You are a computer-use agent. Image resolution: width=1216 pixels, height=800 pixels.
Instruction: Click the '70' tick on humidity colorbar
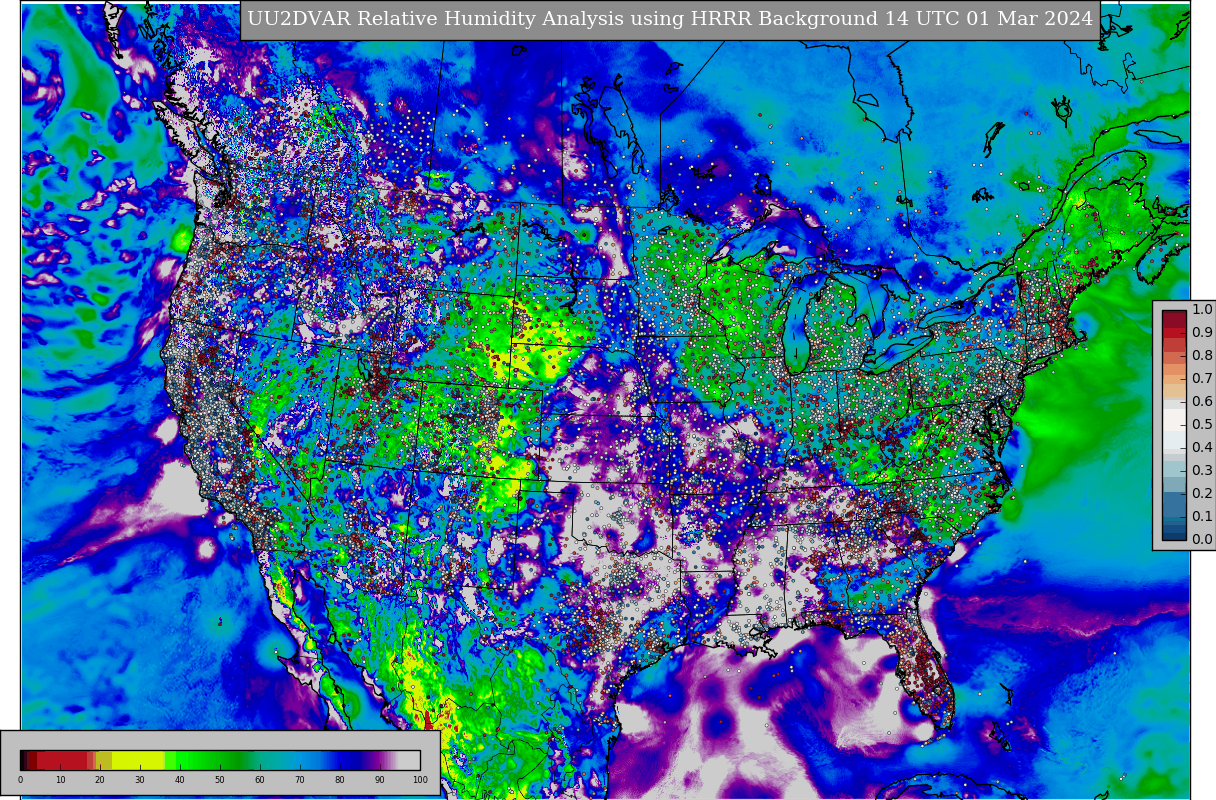[300, 780]
